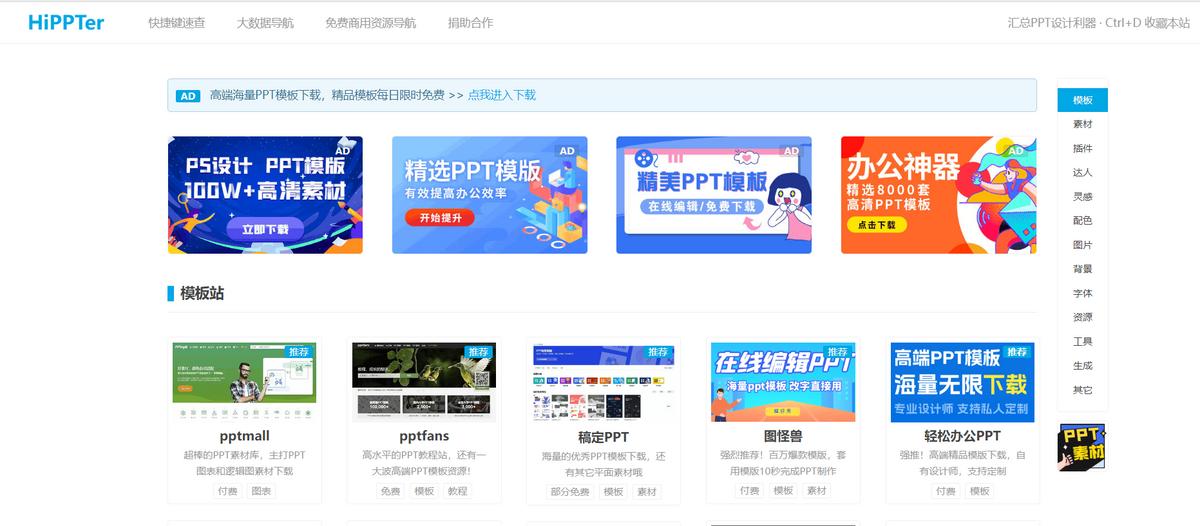Go to 大数据导航 in the top navigation

click(265, 22)
